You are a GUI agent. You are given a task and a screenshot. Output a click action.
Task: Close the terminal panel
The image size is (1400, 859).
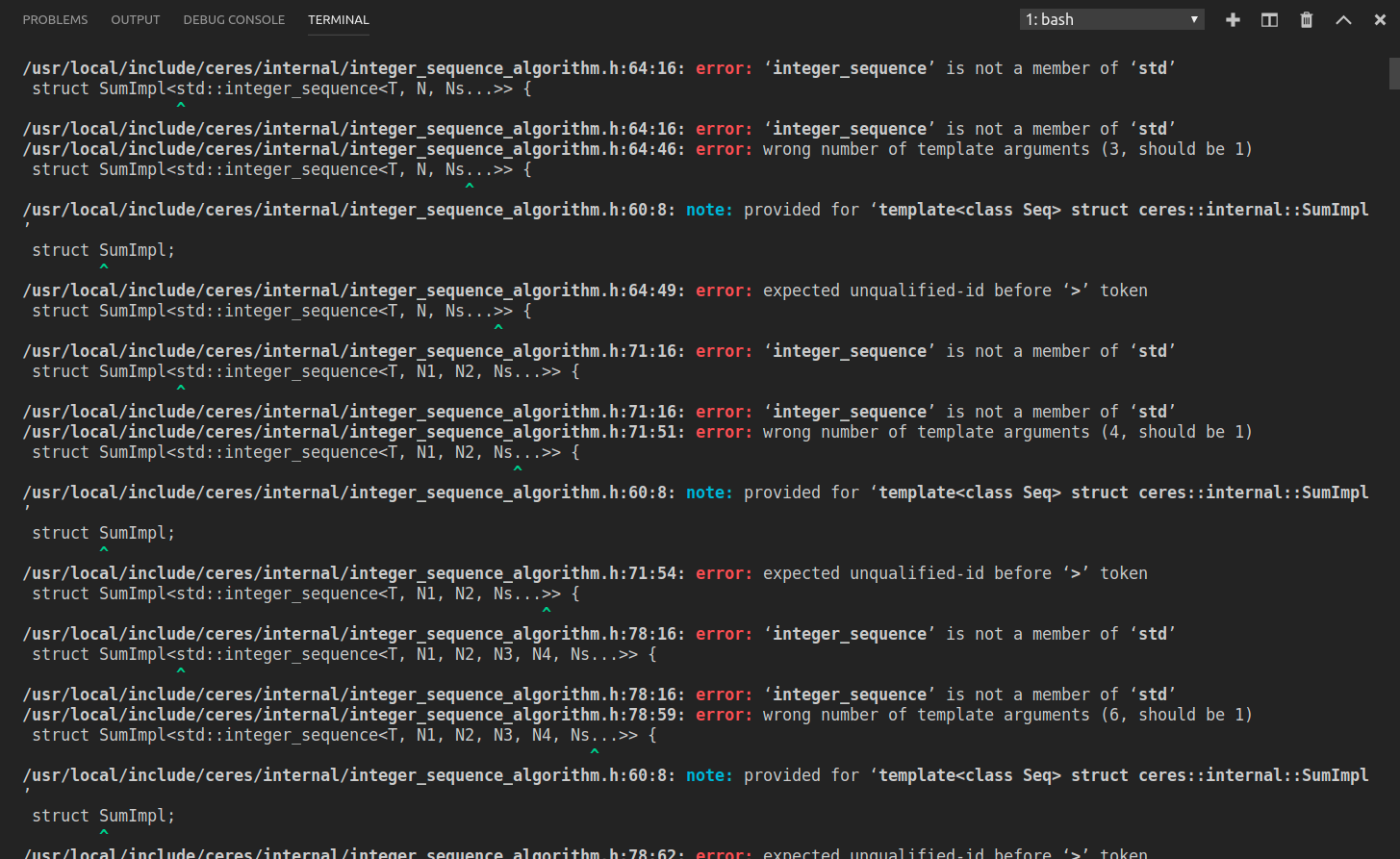click(1380, 19)
